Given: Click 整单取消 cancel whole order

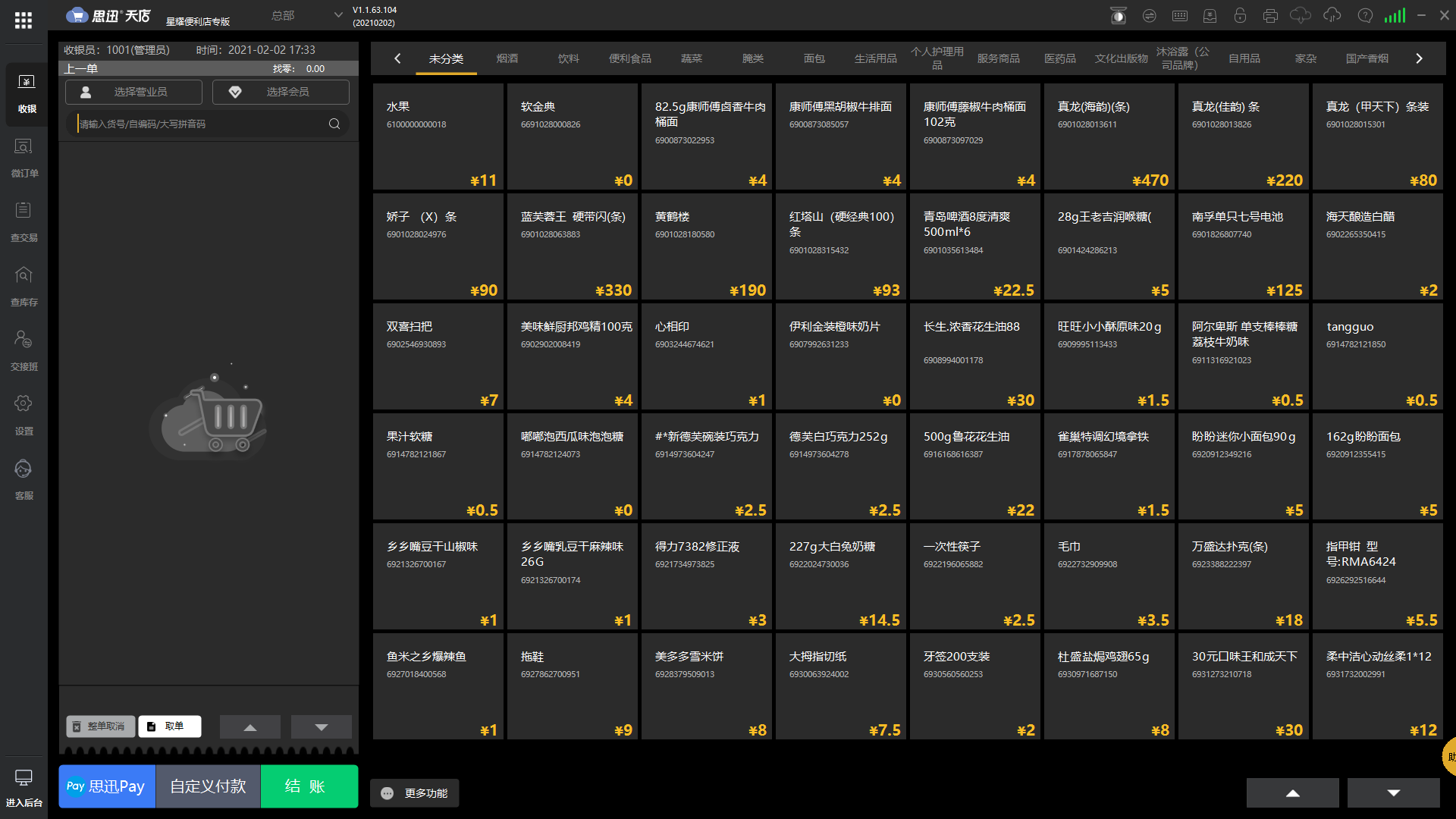Looking at the screenshot, I should [100, 726].
